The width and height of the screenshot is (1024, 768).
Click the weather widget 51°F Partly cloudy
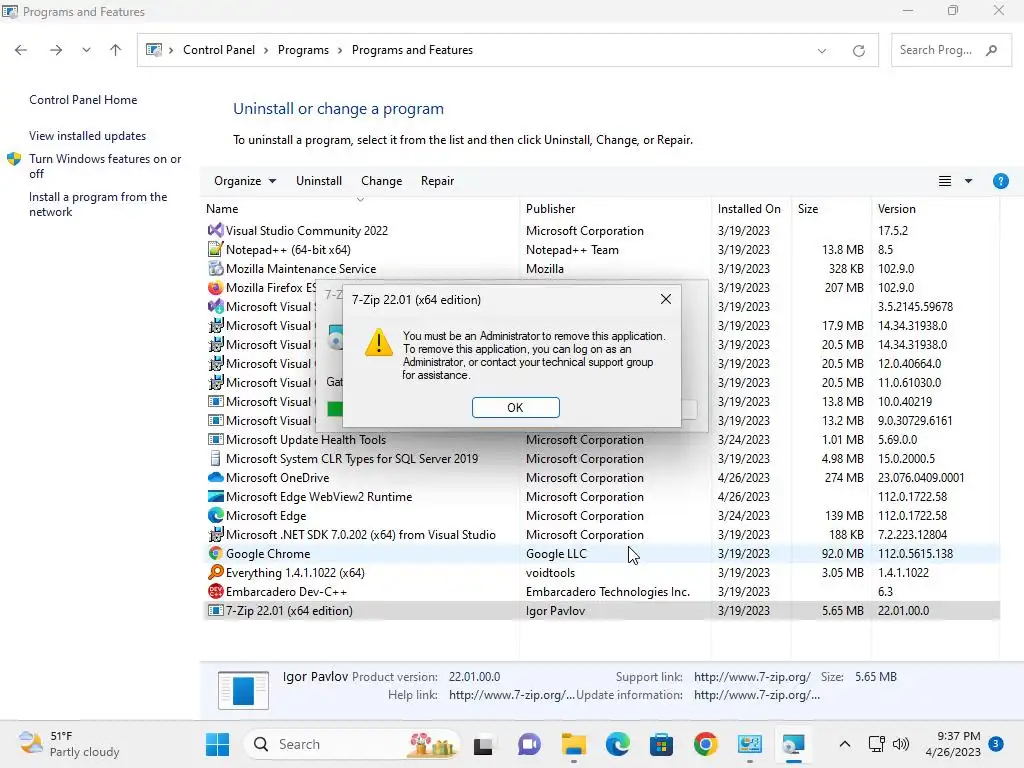coord(69,744)
